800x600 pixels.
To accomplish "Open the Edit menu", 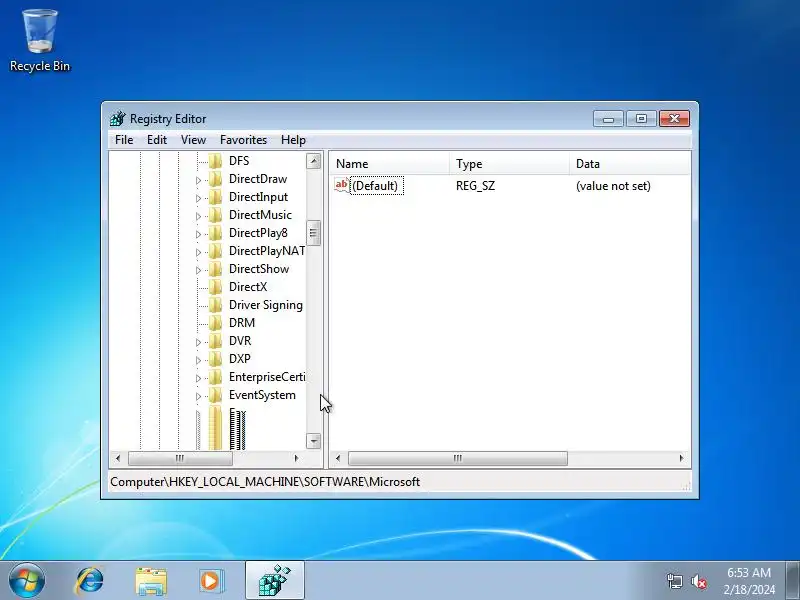I will 157,140.
